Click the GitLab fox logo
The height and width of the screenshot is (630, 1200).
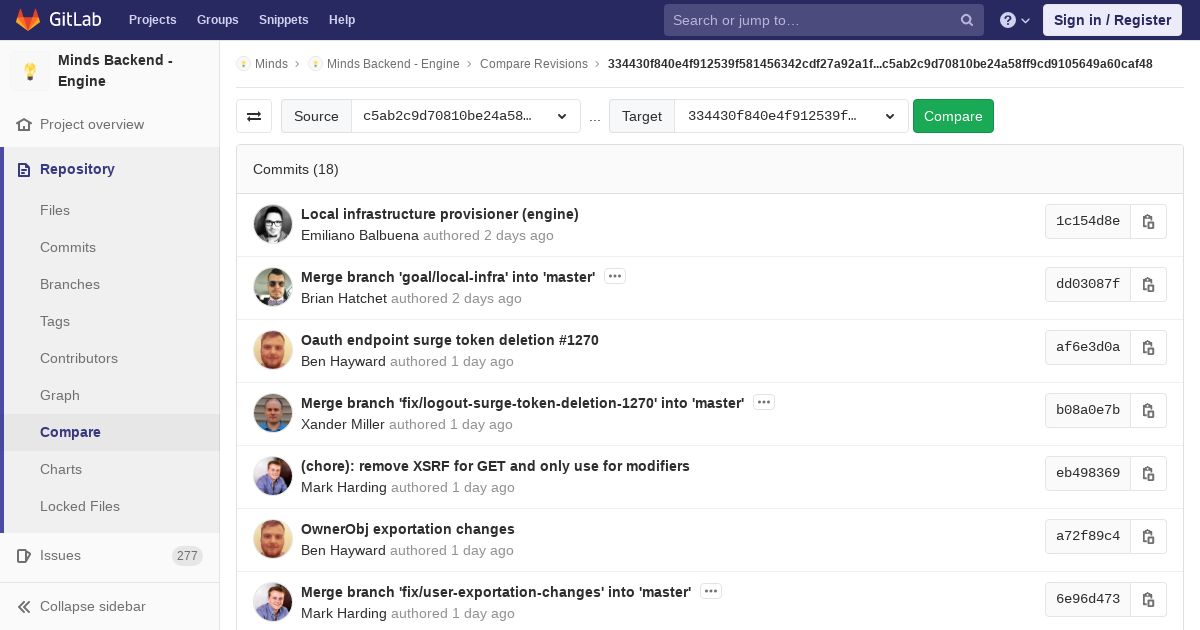coord(28,20)
